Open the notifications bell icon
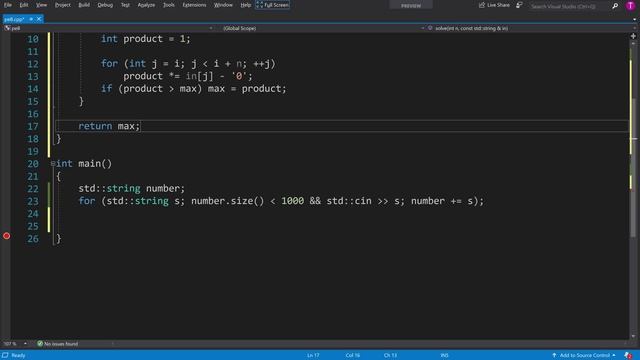 (x=628, y=356)
